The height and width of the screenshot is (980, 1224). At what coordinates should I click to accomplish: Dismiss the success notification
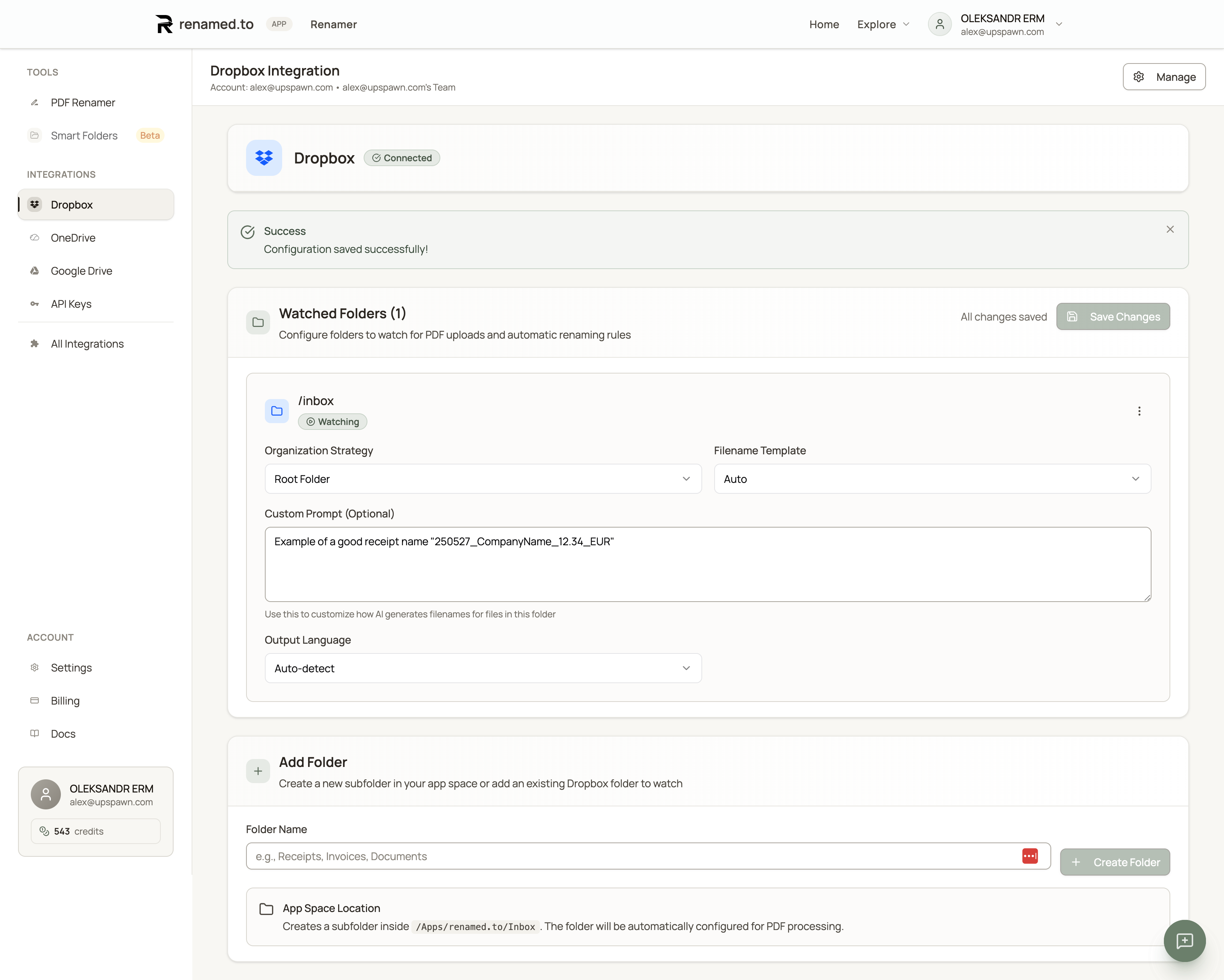coord(1170,229)
